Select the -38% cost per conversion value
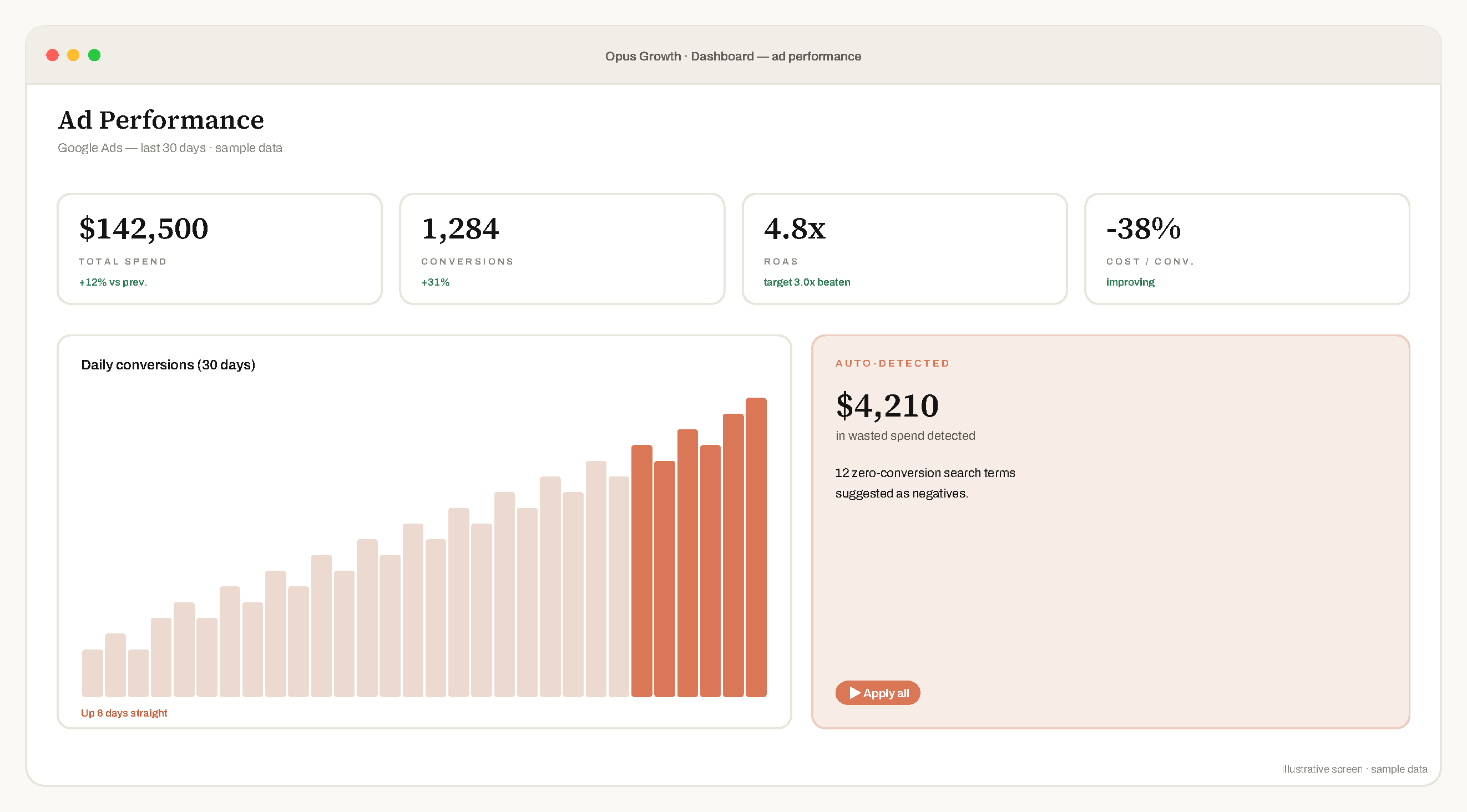This screenshot has height=812, width=1467. click(1144, 229)
